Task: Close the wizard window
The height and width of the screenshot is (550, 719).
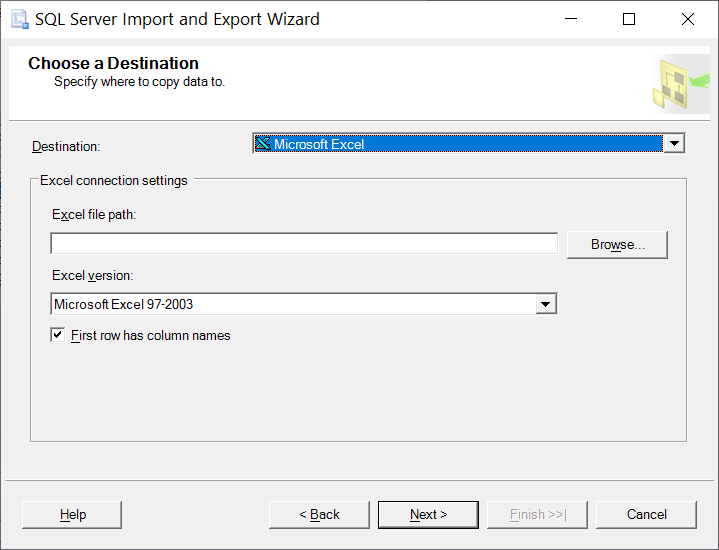Action: point(687,19)
